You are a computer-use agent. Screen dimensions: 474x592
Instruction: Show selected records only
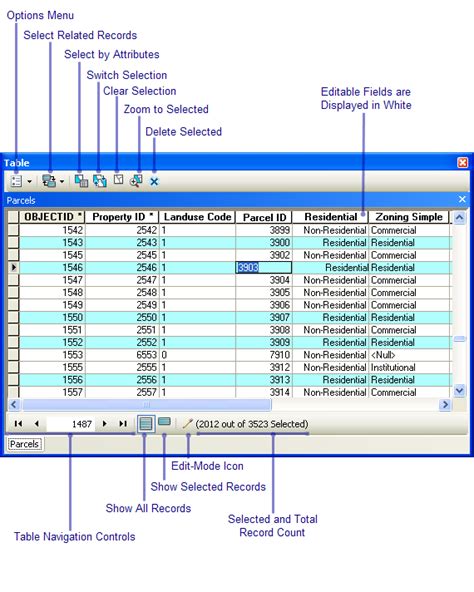164,422
